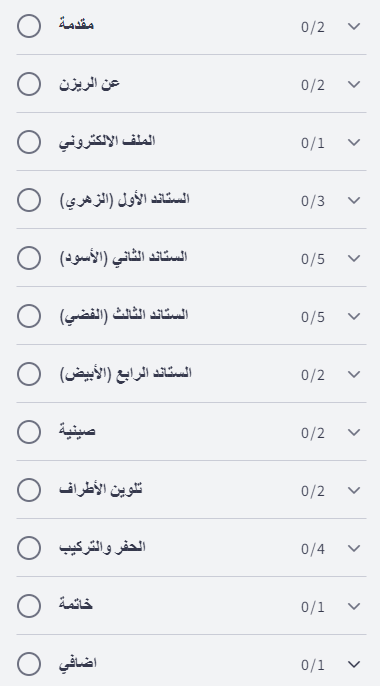The width and height of the screenshot is (380, 686).
Task: Expand the الستاند الأول (الزهري) chevron
Action: 354,200
